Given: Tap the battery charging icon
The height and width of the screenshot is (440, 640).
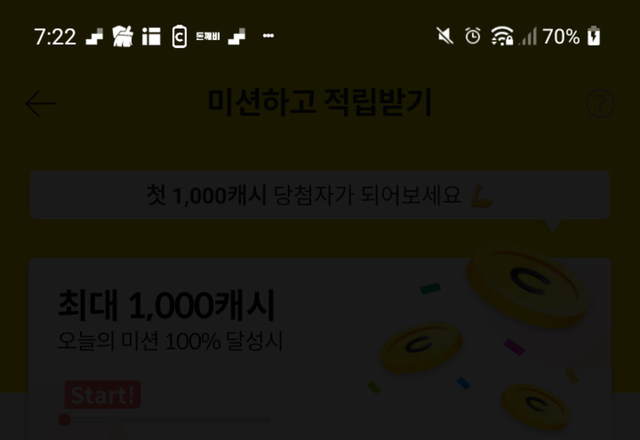Looking at the screenshot, I should coord(594,36).
